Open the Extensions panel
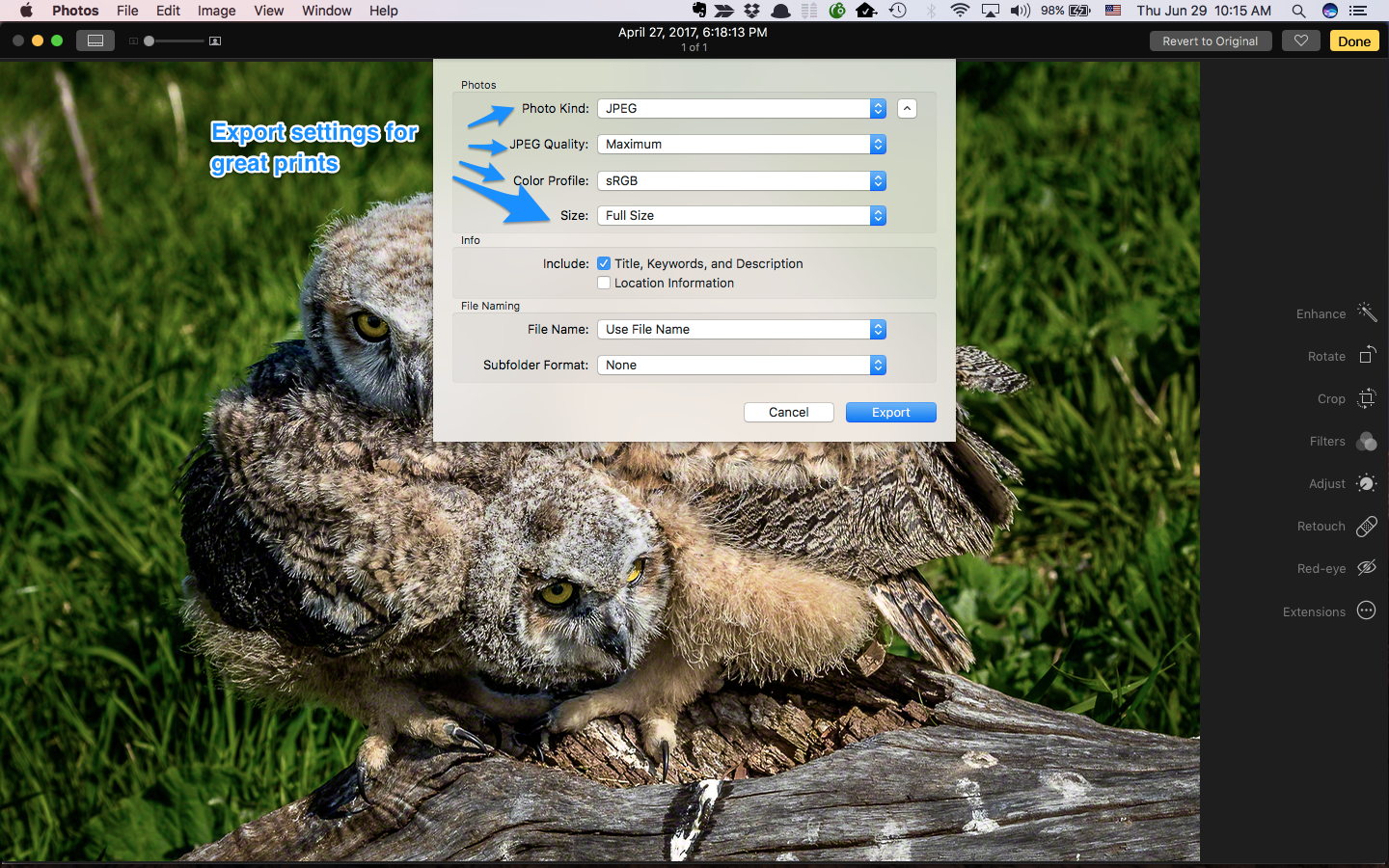This screenshot has height=868, width=1389. pyautogui.click(x=1365, y=610)
